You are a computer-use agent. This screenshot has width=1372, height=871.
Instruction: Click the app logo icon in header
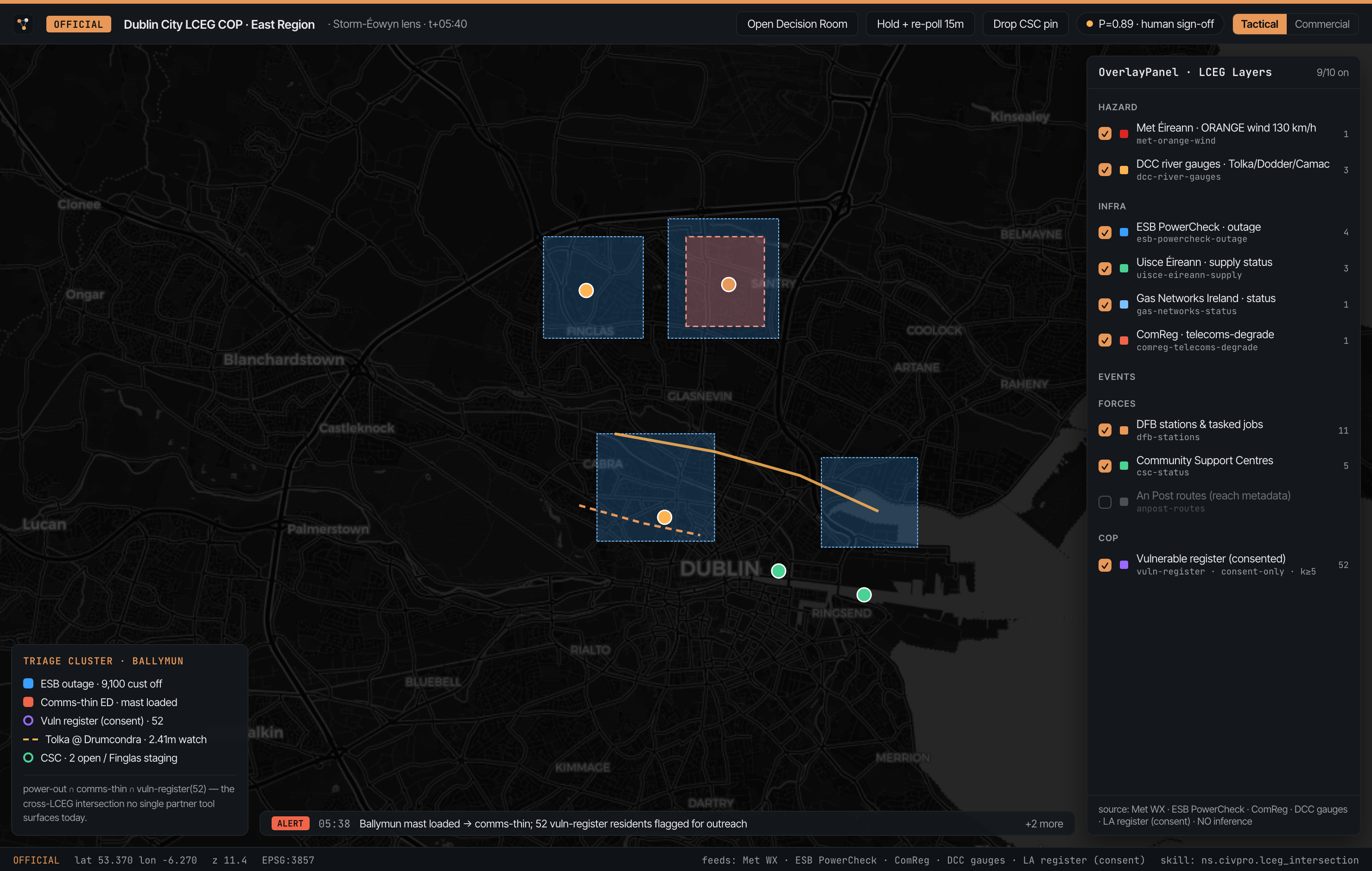point(23,24)
